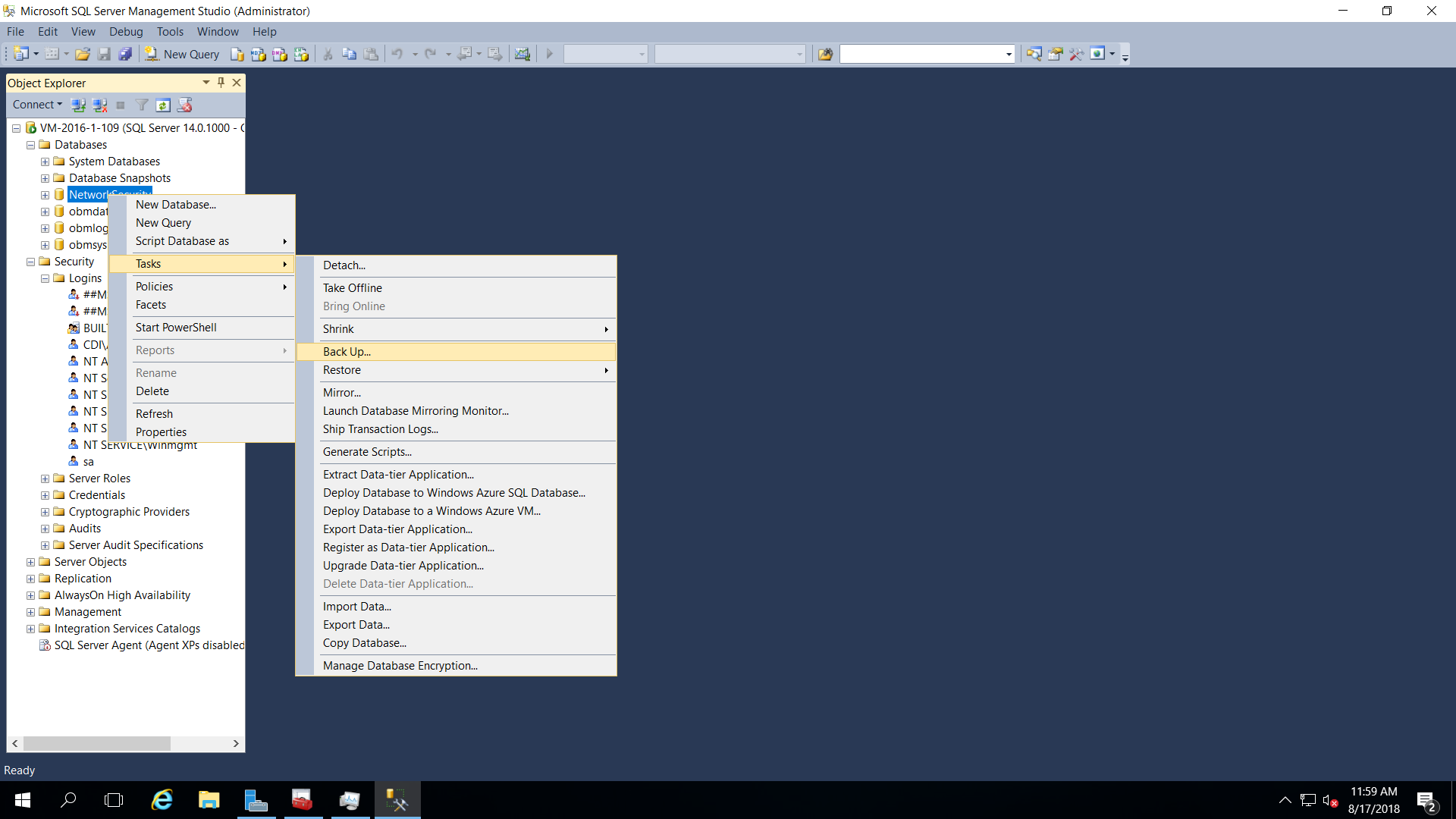
Task: Click the Windows Start button
Action: [23, 800]
